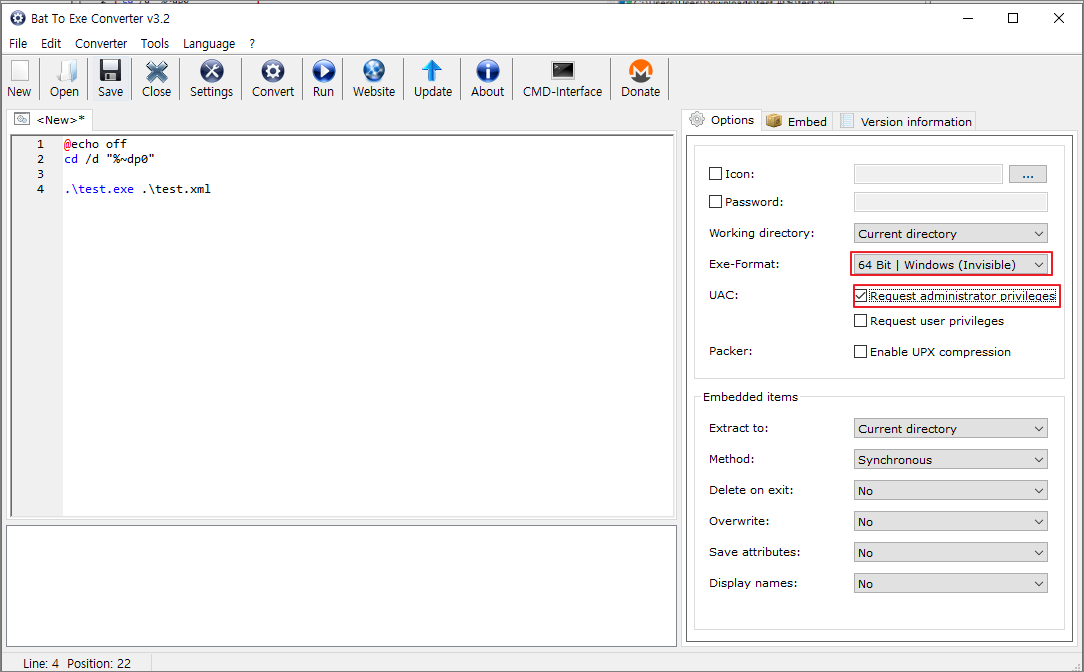Image resolution: width=1084 pixels, height=672 pixels.
Task: Open the Language menu
Action: click(x=209, y=44)
